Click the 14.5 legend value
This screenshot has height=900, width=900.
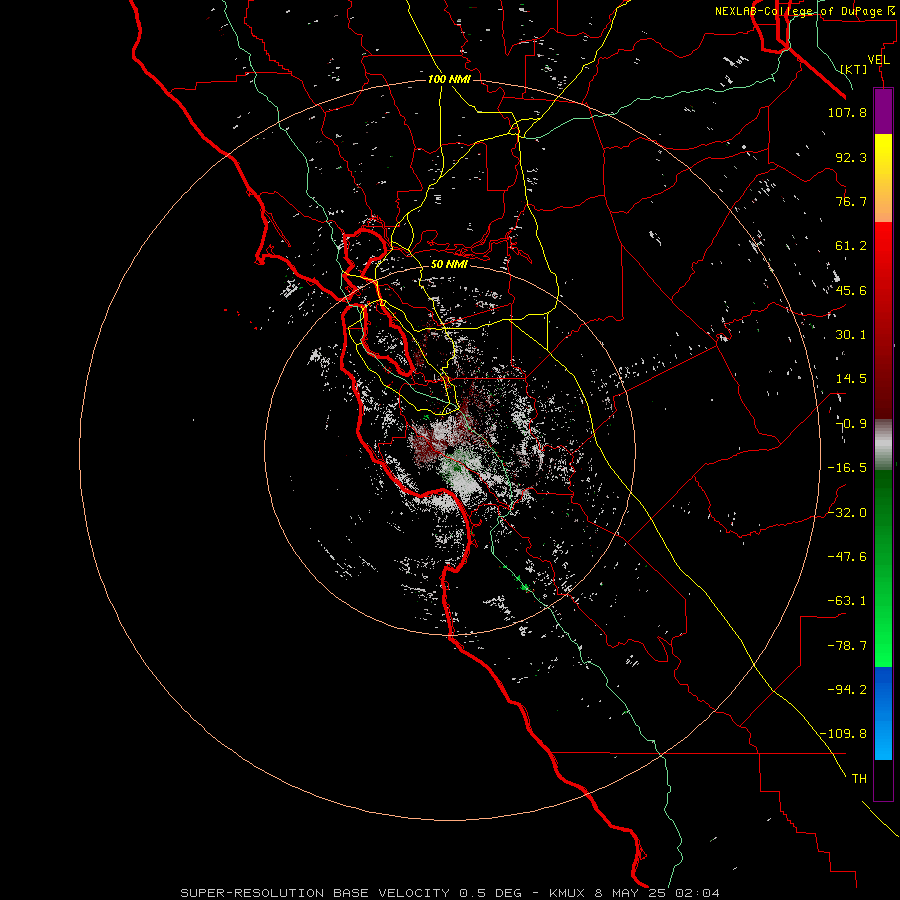point(851,379)
